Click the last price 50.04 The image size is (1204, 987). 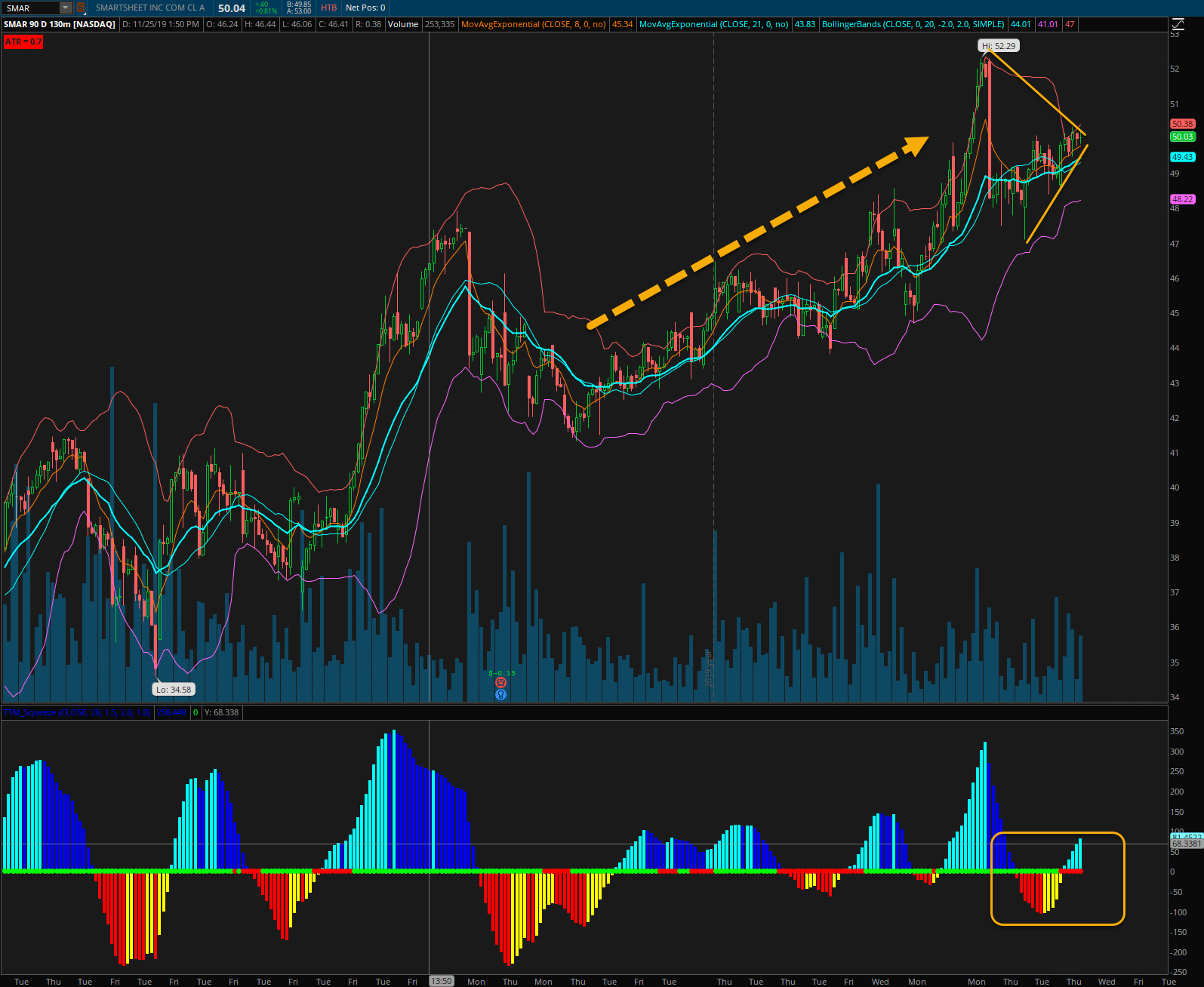pyautogui.click(x=232, y=8)
